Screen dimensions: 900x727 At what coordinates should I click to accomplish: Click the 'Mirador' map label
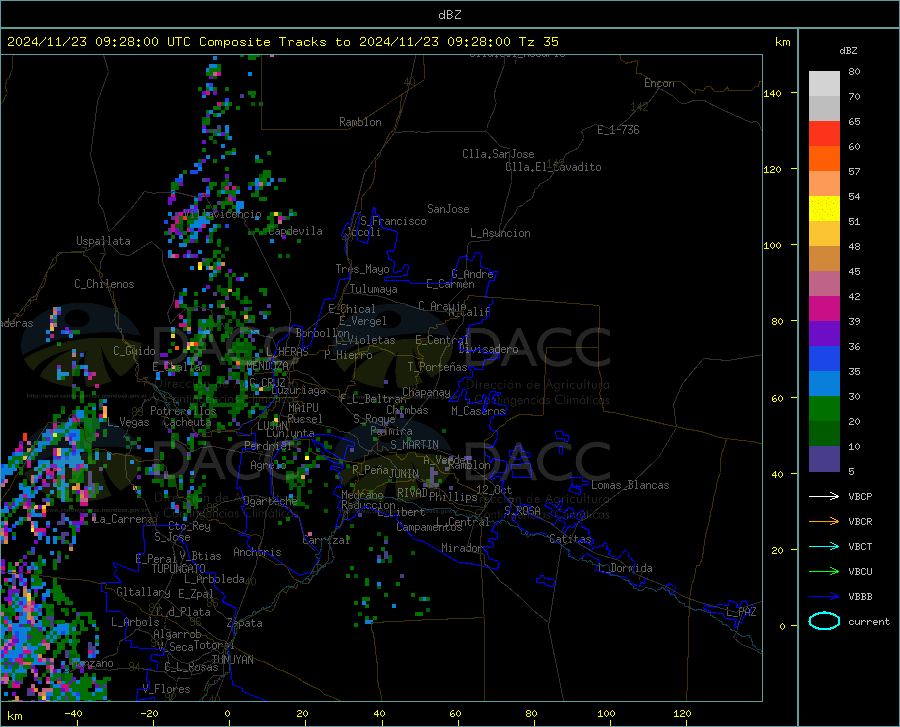pyautogui.click(x=462, y=549)
